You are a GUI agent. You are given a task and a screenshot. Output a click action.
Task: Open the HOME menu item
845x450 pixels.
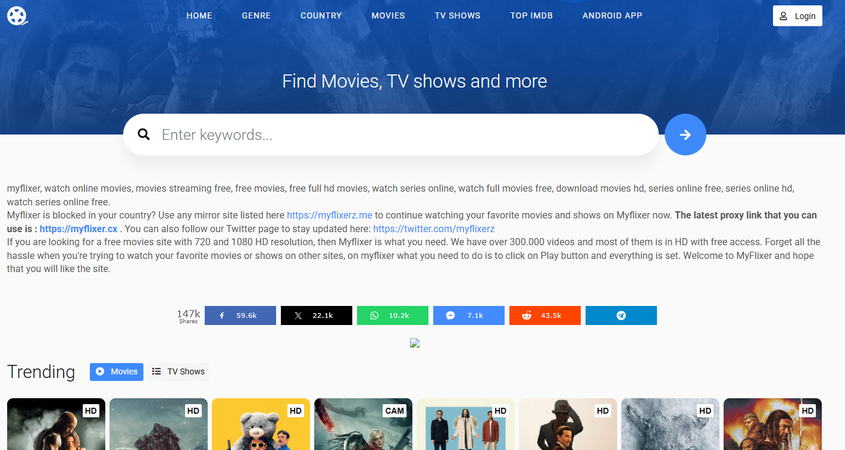coord(199,16)
